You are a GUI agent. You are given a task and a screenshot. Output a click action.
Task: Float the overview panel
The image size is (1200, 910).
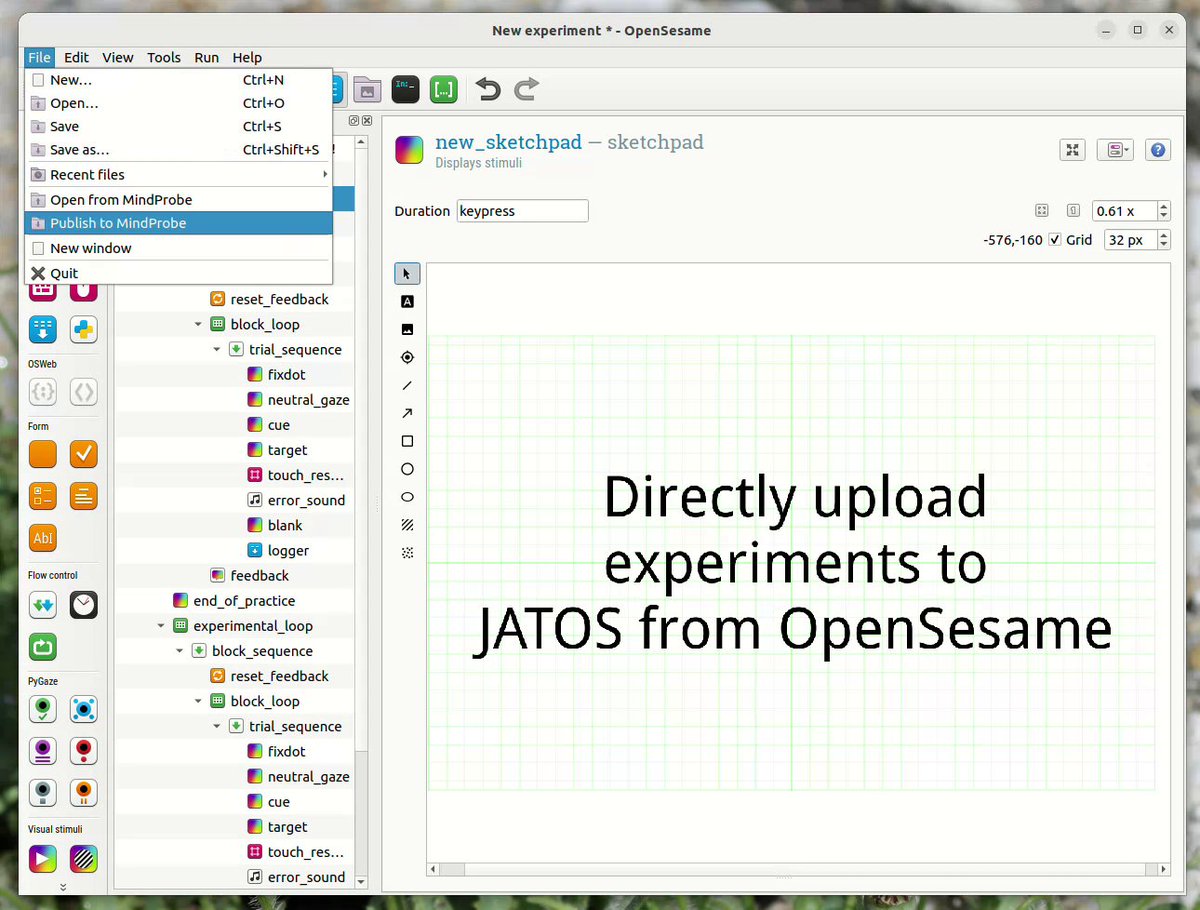(x=354, y=121)
